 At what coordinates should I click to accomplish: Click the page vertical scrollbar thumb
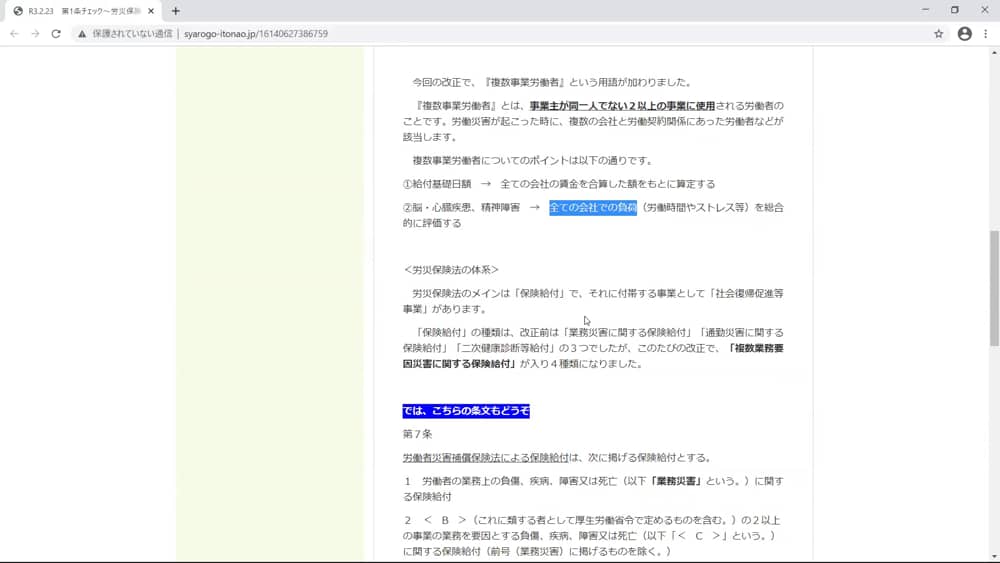coord(994,288)
